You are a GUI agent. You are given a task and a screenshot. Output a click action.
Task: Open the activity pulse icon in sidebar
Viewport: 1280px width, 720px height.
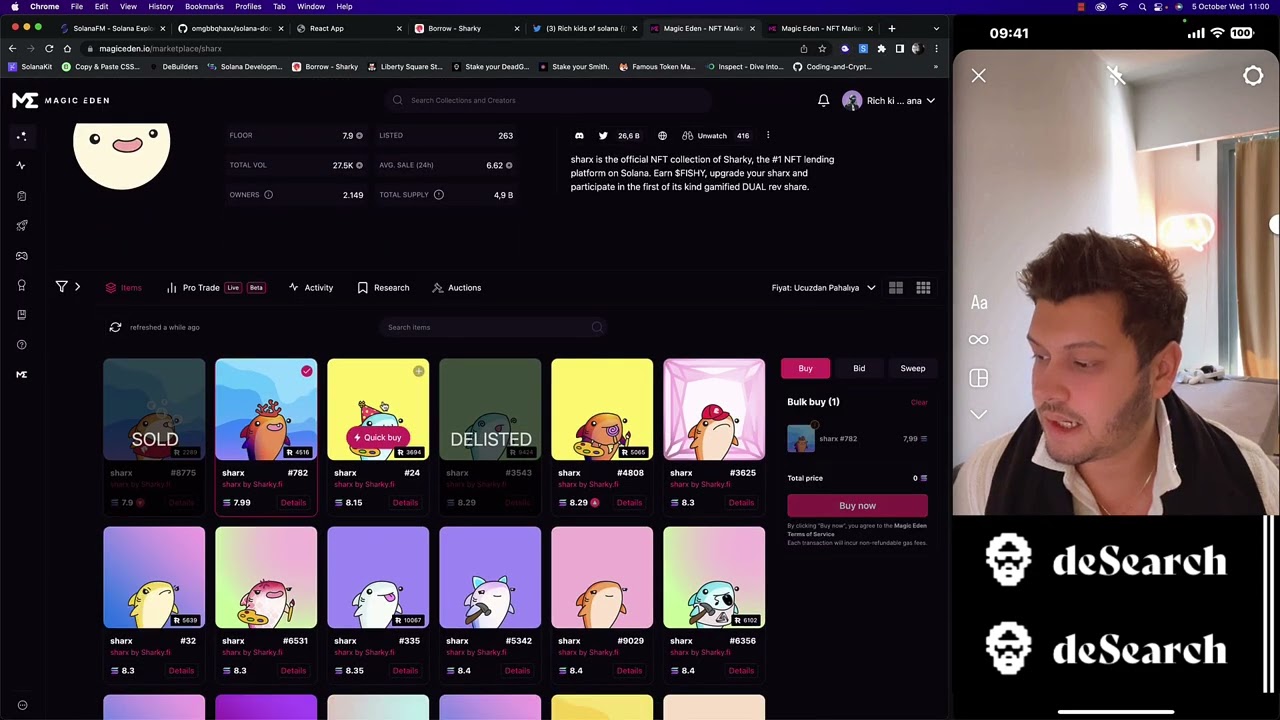click(x=21, y=165)
